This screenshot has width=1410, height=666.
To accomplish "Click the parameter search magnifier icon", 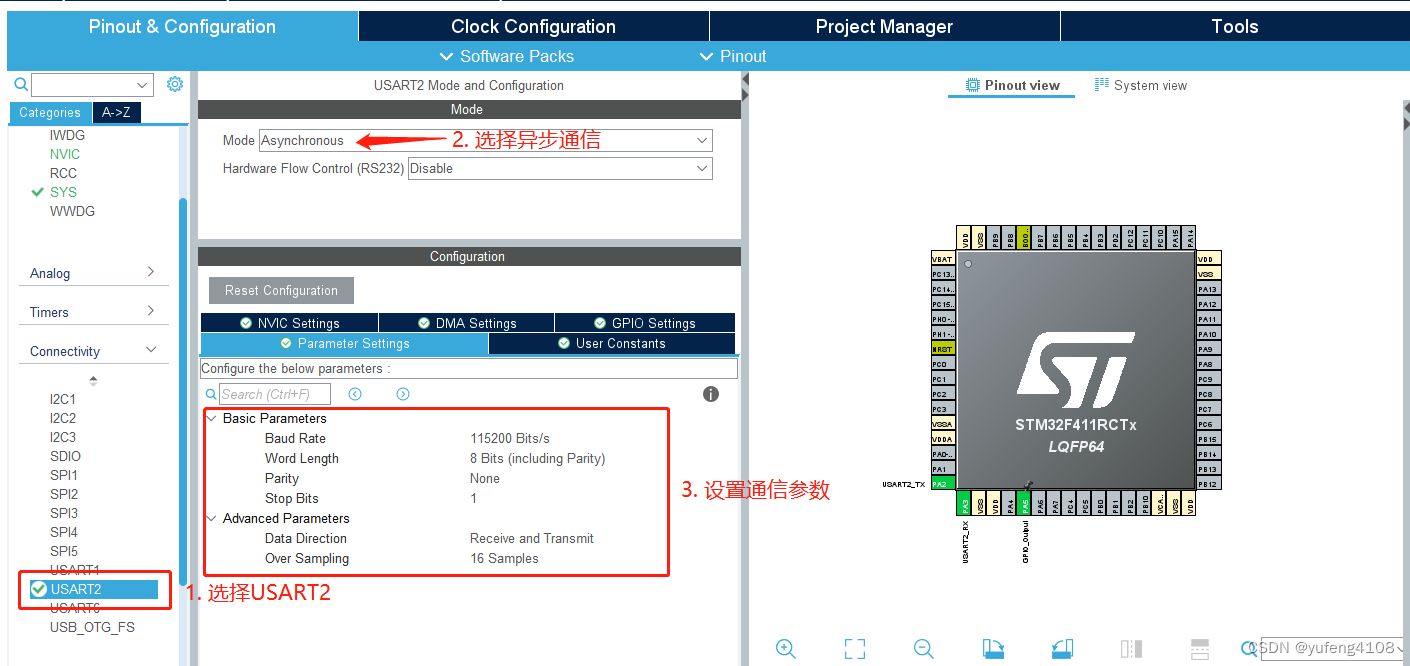I will click(210, 394).
